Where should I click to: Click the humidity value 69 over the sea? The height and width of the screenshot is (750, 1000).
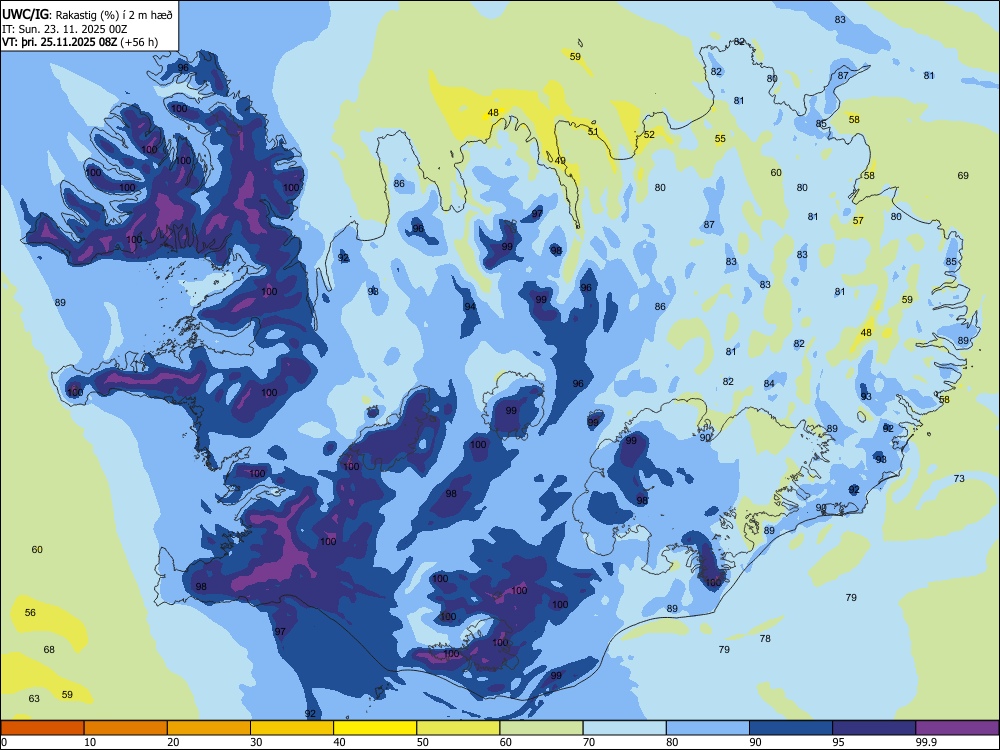(x=963, y=175)
